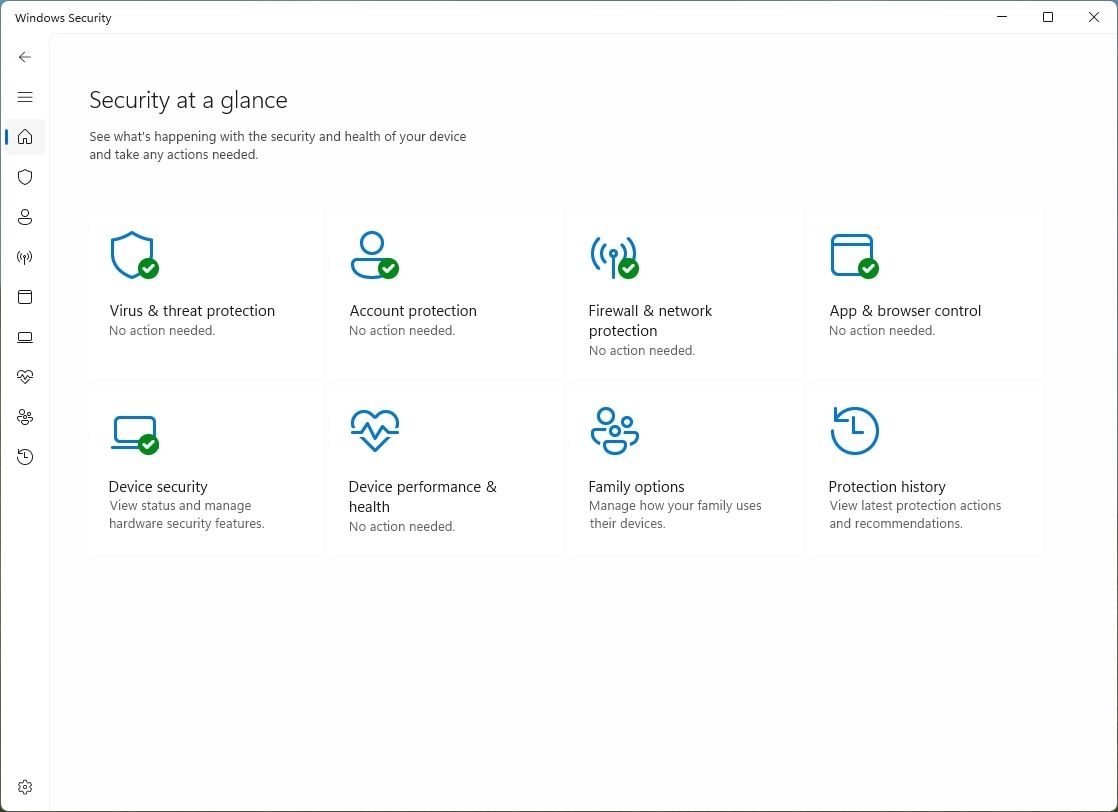Select the laptop icon for Device security
Viewport: 1118px width, 812px height.
[x=25, y=337]
